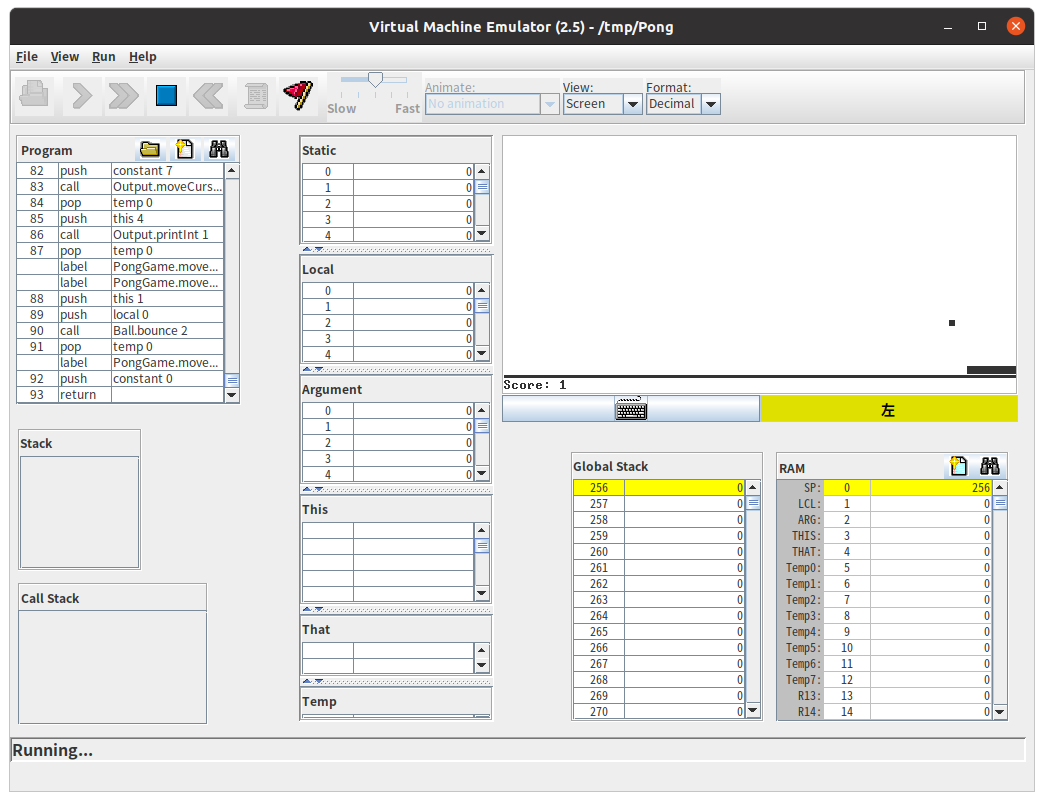This screenshot has height=801, width=1044.
Task: Open the Run menu
Action: click(x=103, y=57)
